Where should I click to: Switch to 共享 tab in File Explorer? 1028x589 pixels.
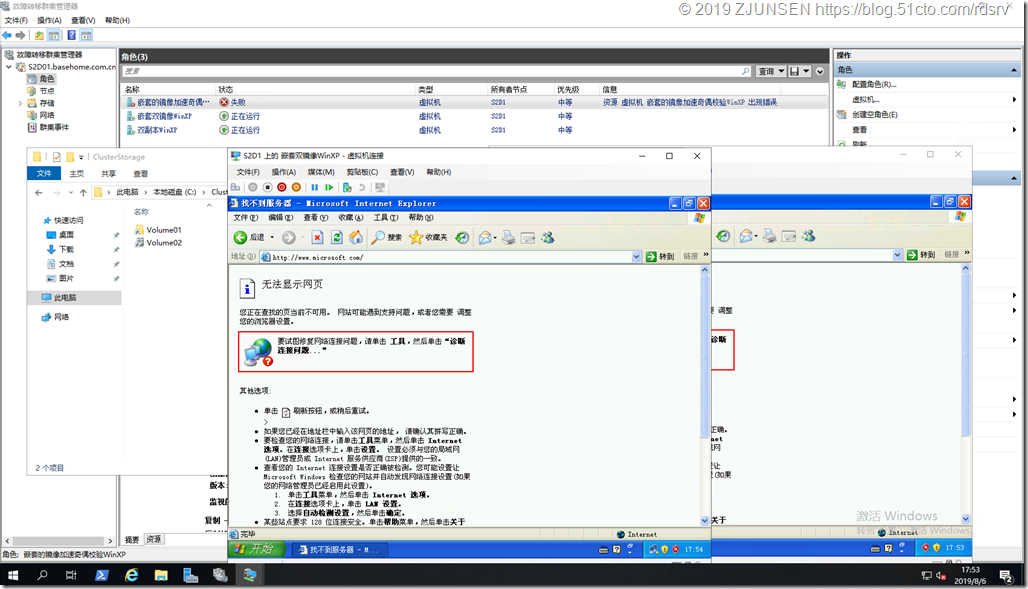coord(109,174)
